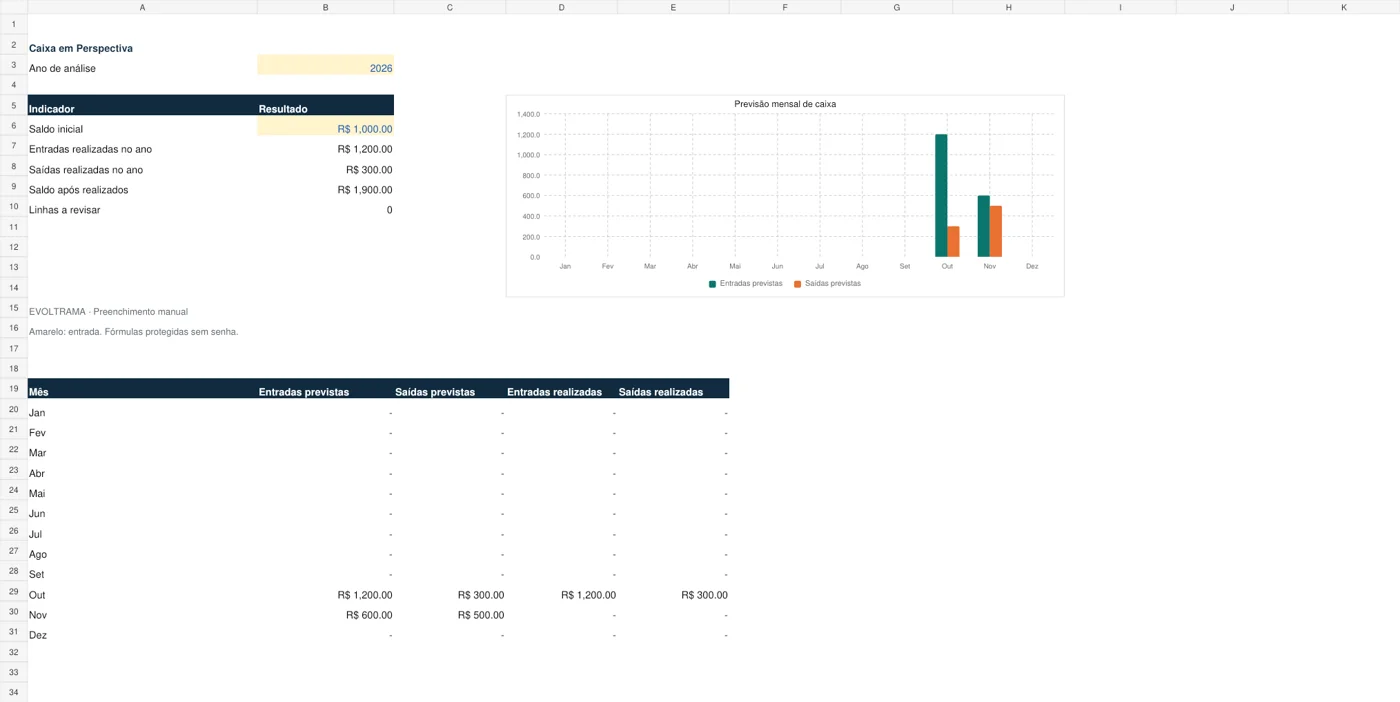The width and height of the screenshot is (1400, 702).
Task: Click the green Nov bar in the chart
Action: coord(983,226)
